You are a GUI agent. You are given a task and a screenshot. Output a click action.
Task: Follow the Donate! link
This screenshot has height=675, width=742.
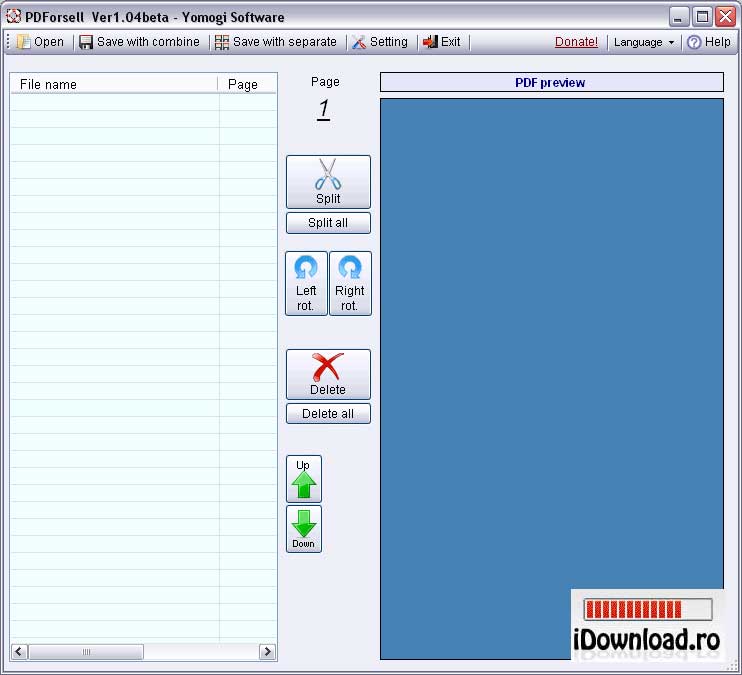tap(576, 42)
